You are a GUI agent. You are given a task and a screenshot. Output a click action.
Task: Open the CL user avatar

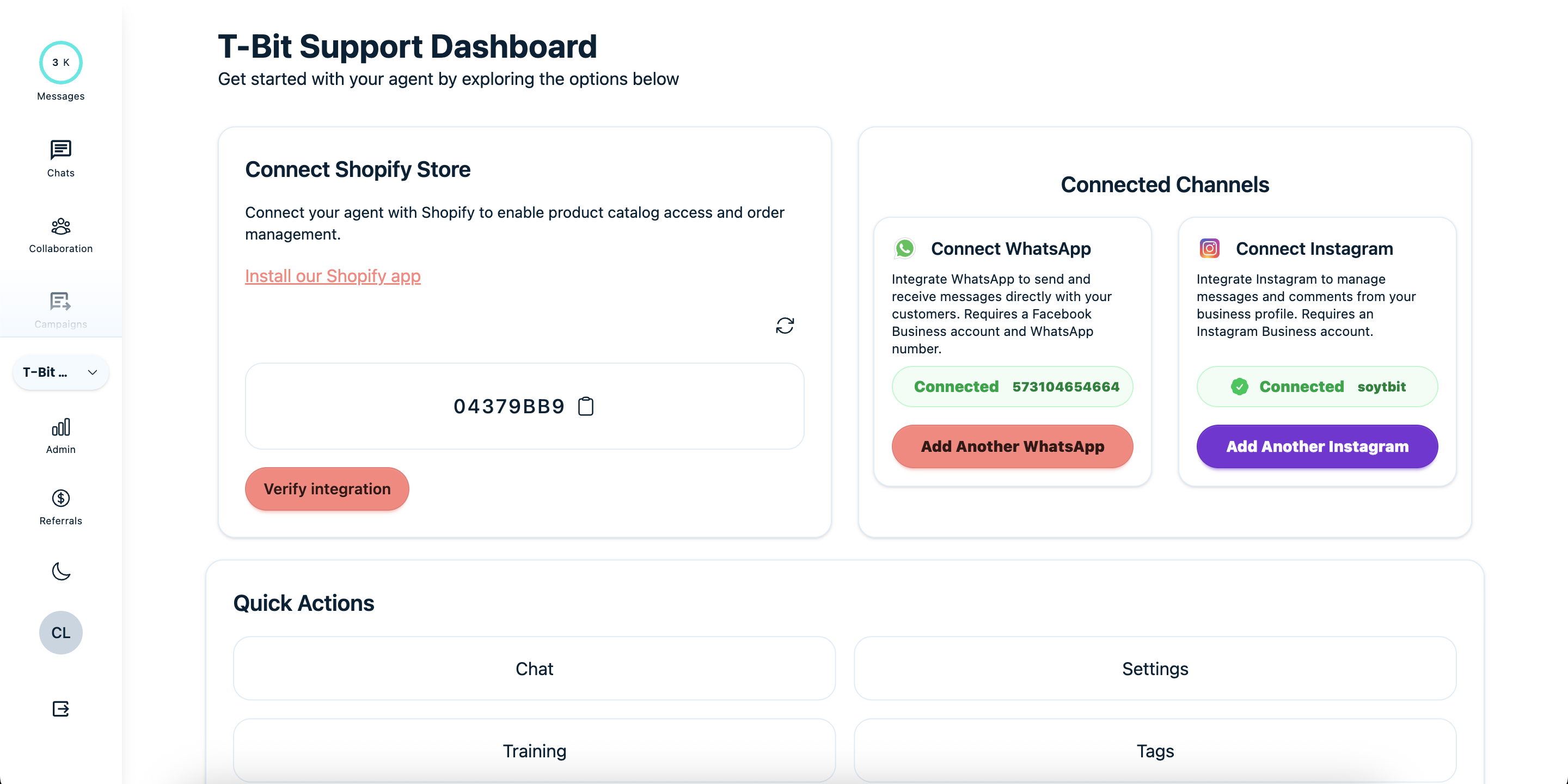60,633
